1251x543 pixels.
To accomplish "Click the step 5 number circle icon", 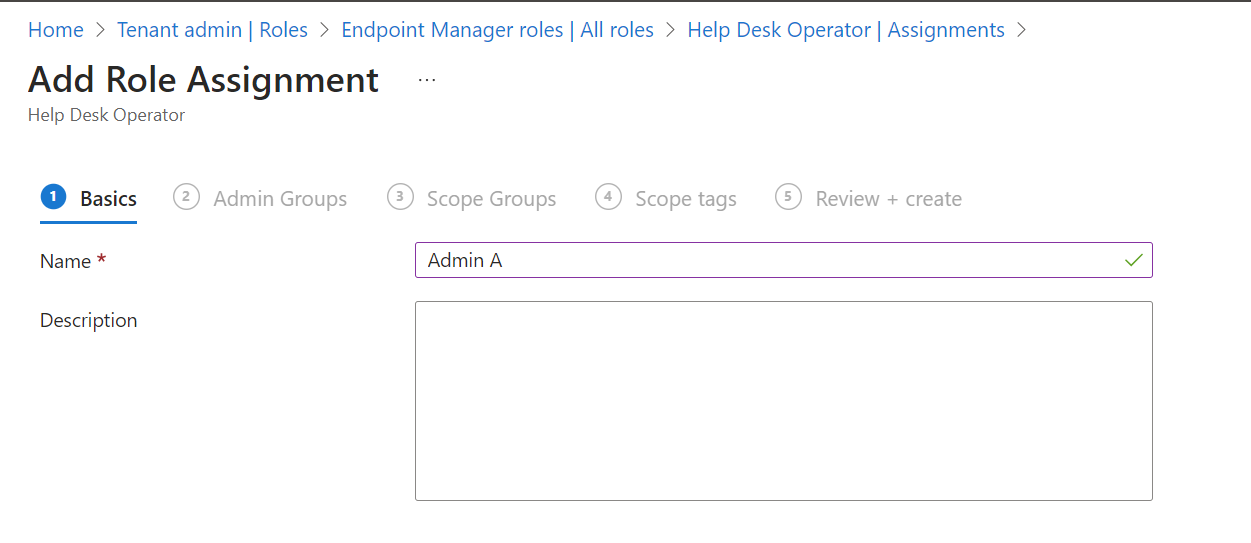I will point(788,197).
